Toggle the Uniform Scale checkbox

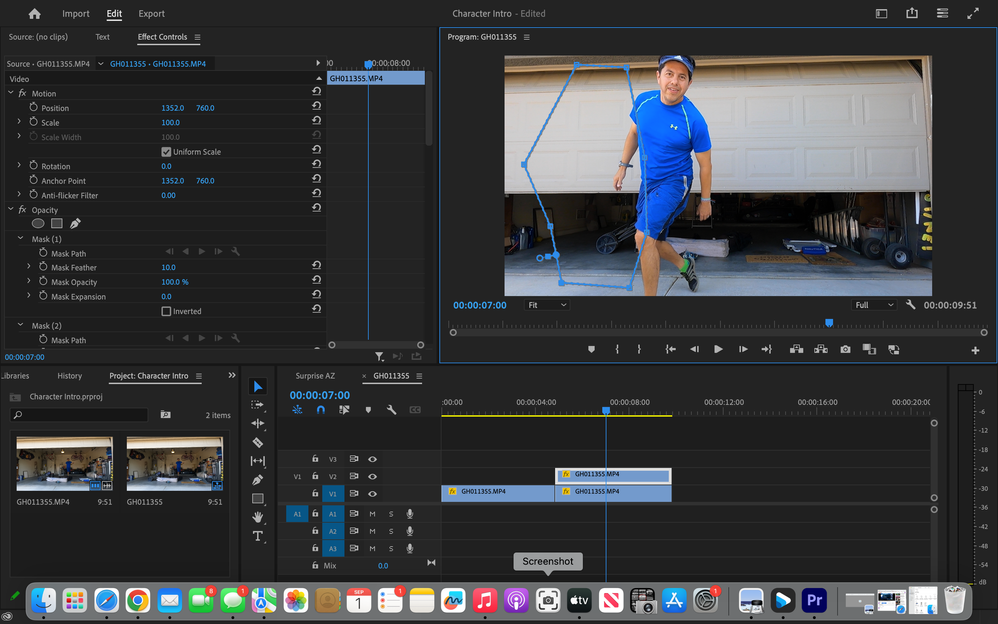[166, 152]
